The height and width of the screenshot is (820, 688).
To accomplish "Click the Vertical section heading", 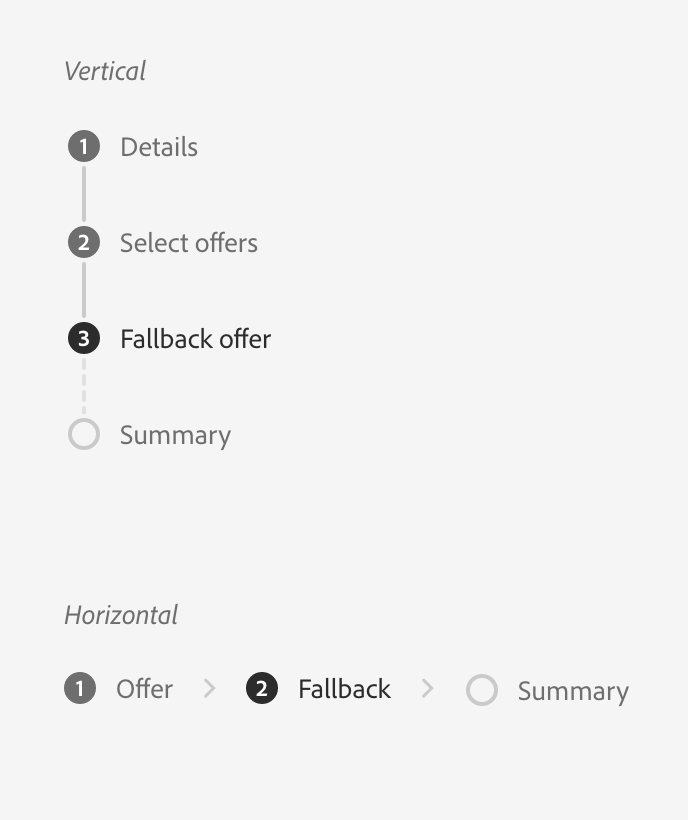I will click(x=105, y=71).
